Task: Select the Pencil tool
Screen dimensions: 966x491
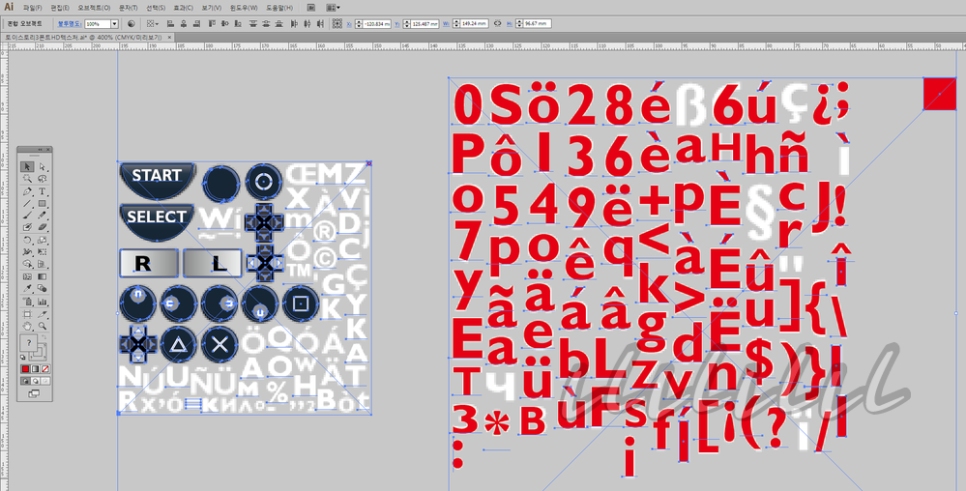Action: click(x=43, y=215)
